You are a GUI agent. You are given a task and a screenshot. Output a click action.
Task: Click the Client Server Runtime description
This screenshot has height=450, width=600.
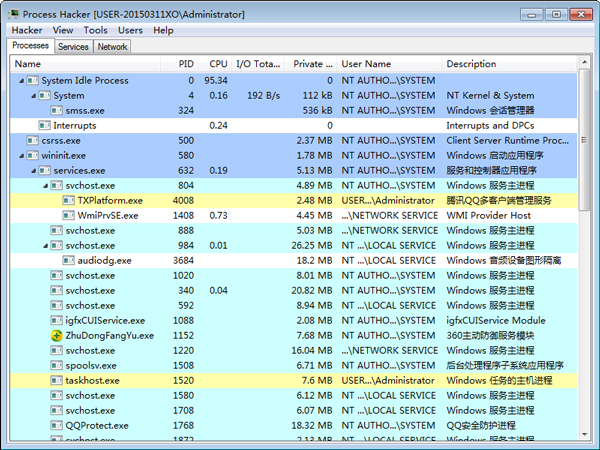(507, 140)
